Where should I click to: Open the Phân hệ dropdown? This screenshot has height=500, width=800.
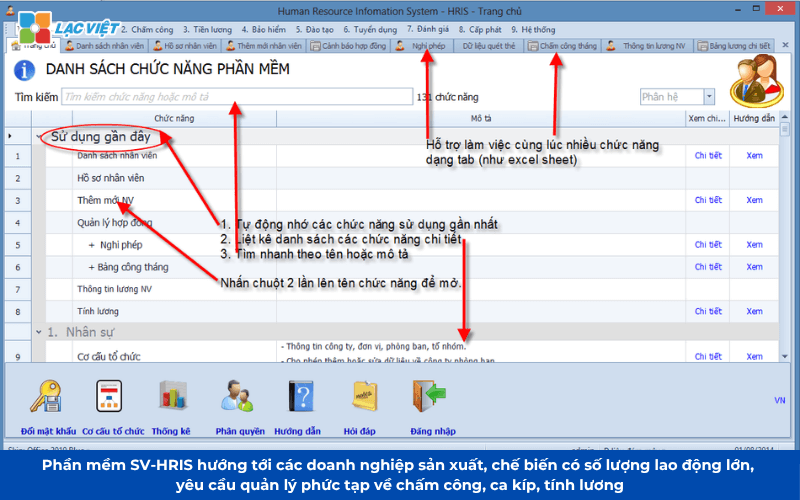pos(709,97)
